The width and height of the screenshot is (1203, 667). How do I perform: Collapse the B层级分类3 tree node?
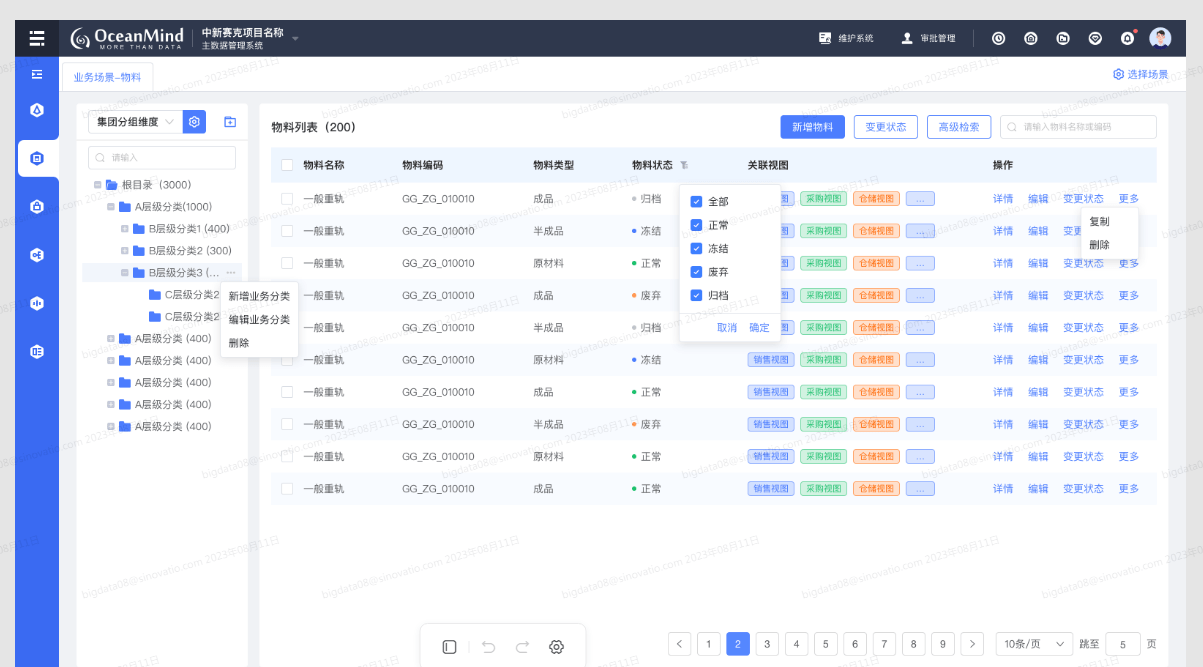click(x=125, y=272)
